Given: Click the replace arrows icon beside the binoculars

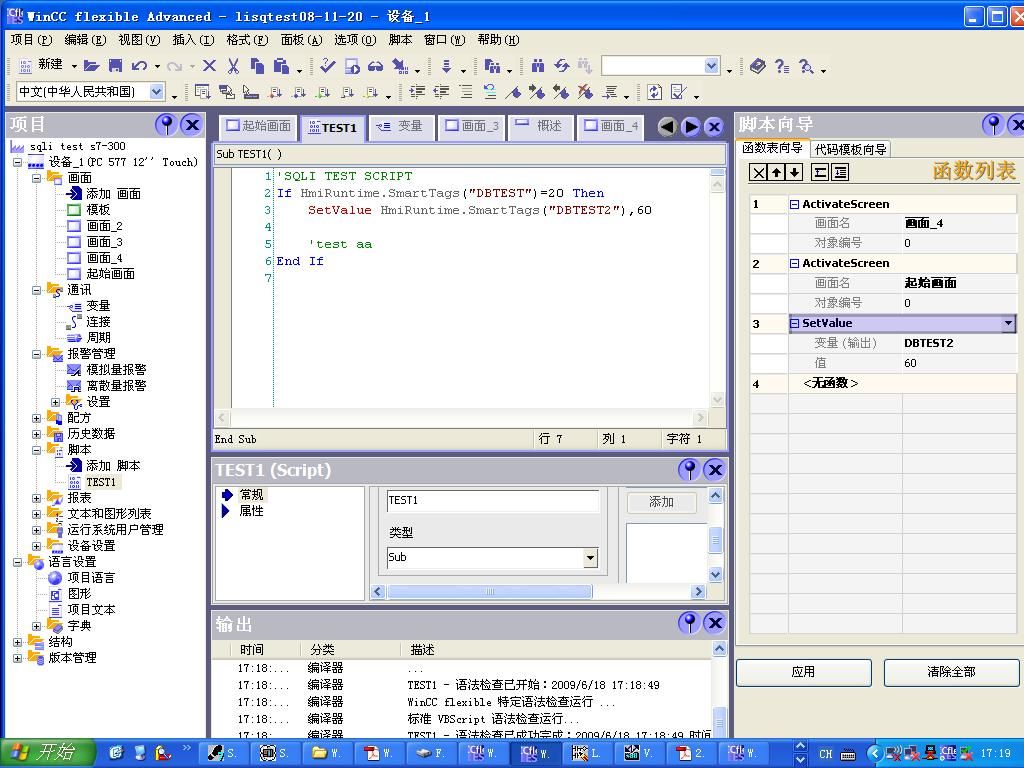Looking at the screenshot, I should [x=562, y=66].
